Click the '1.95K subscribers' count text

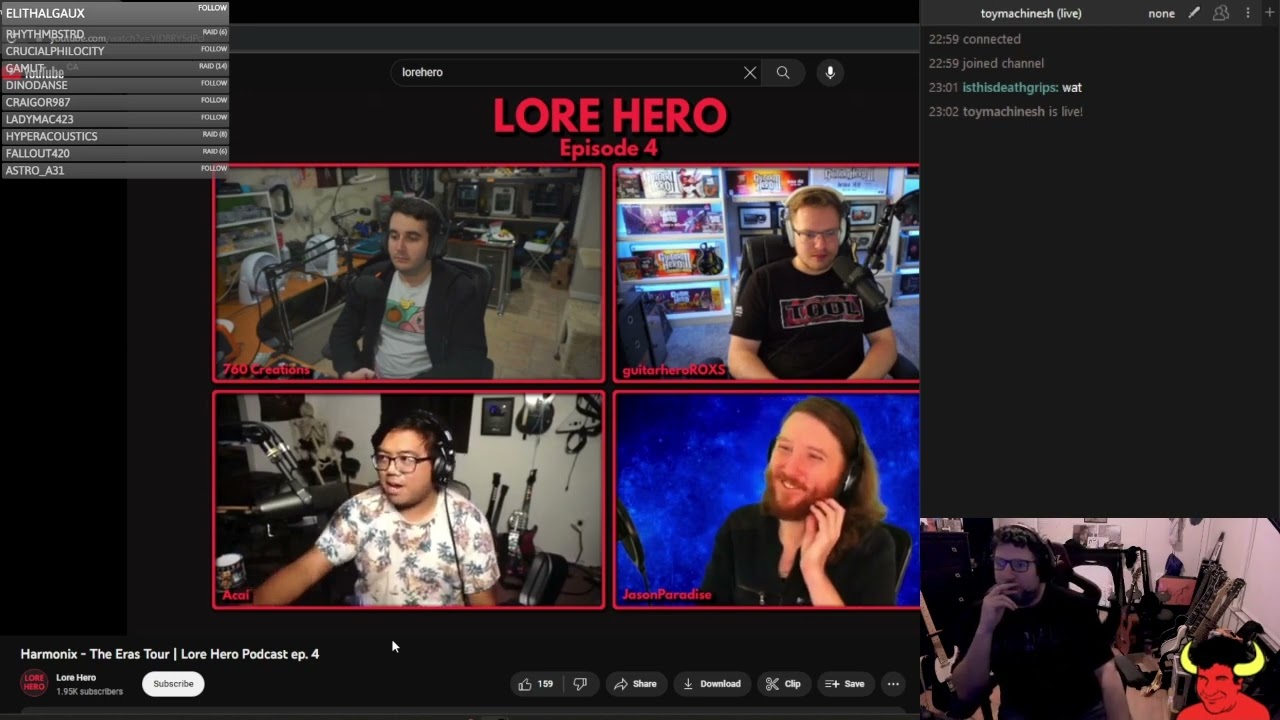(x=89, y=692)
